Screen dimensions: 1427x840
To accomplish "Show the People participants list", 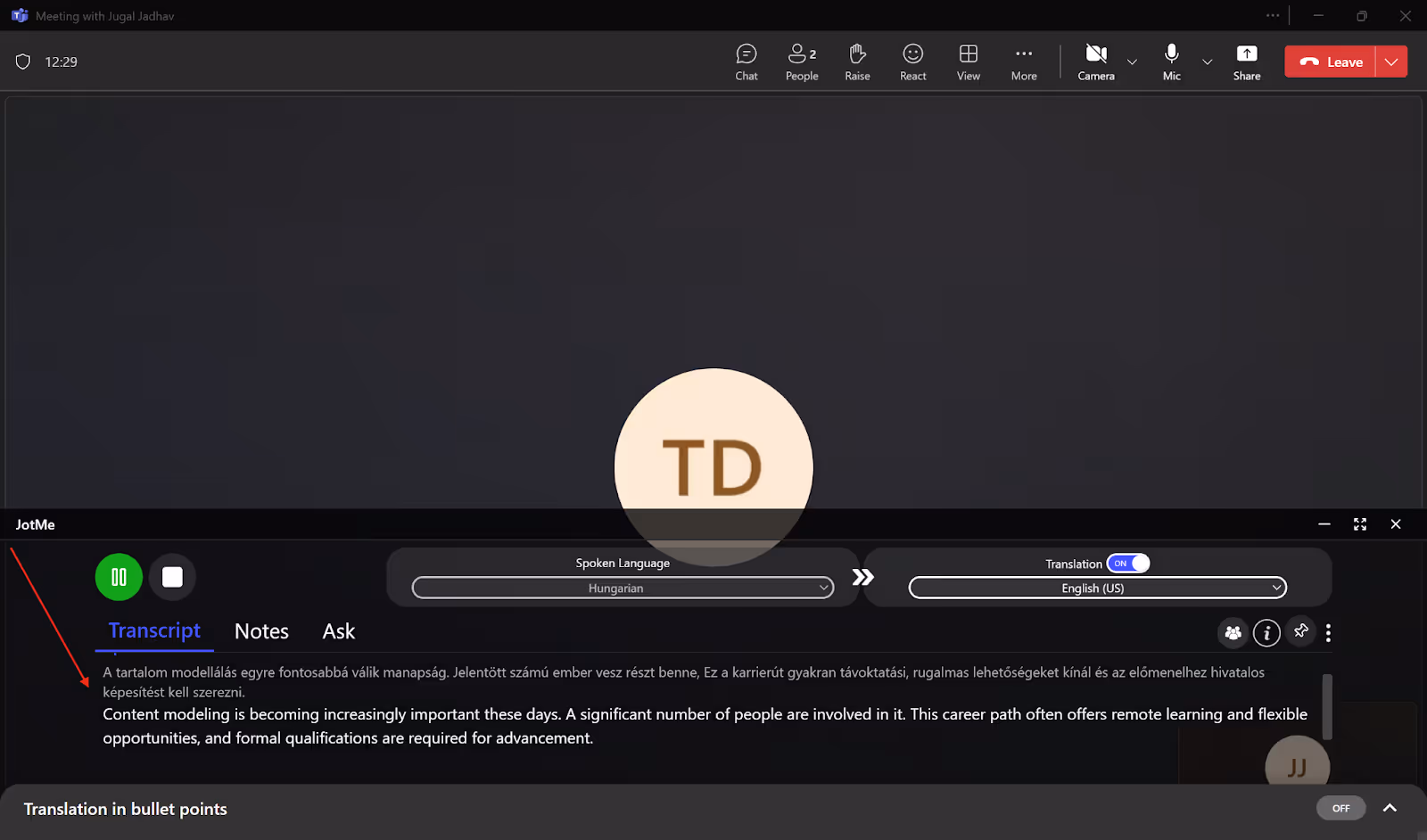I will [x=802, y=62].
